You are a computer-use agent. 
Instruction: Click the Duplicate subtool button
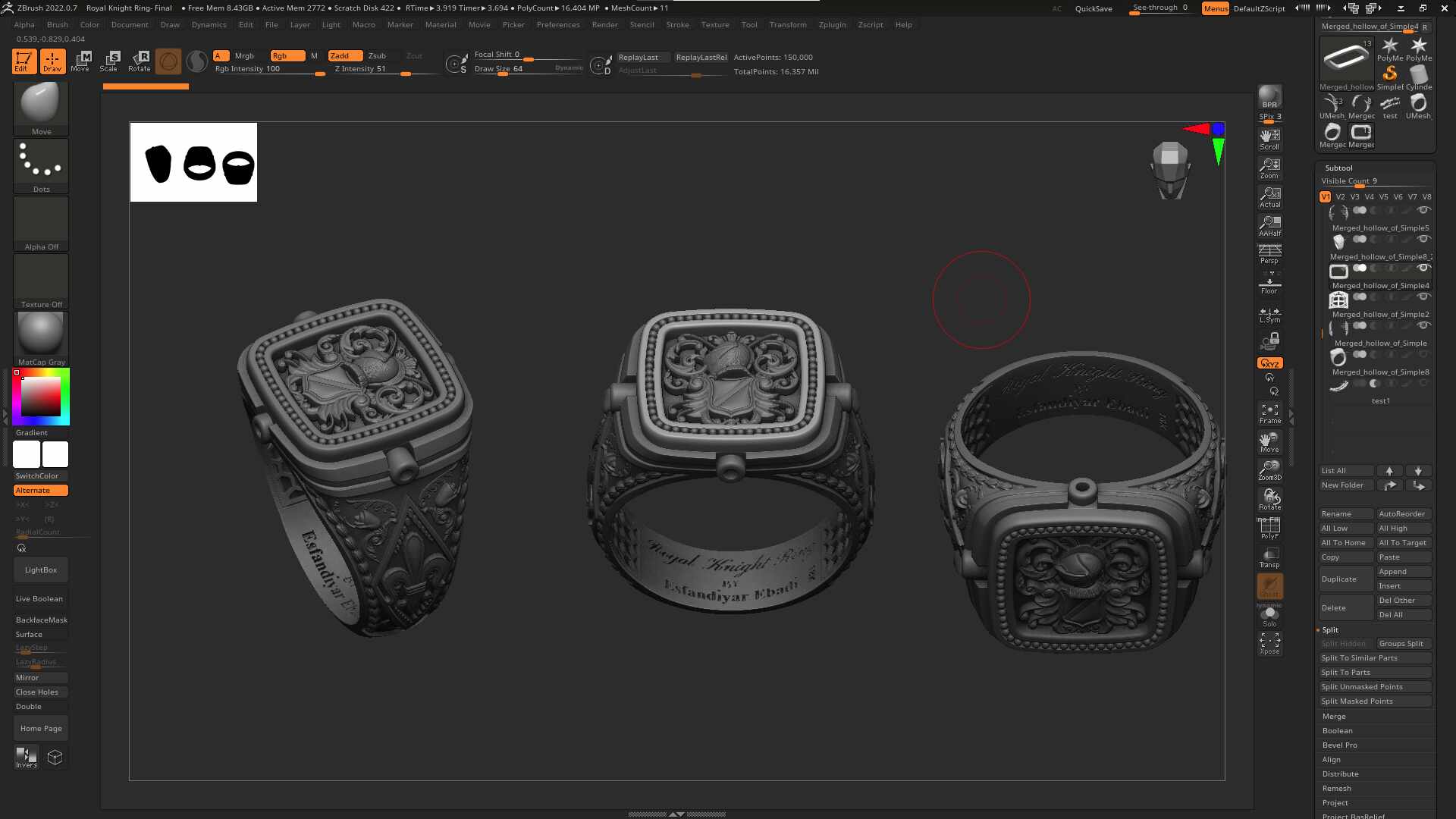[x=1345, y=579]
